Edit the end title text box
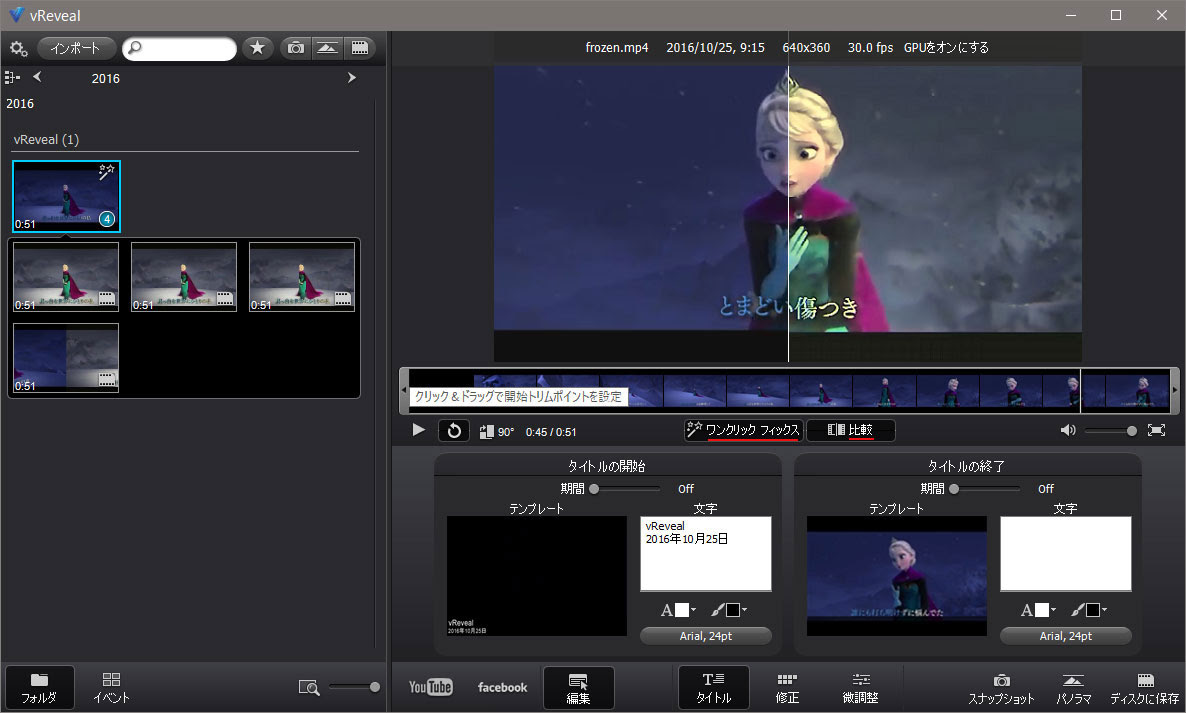 click(1066, 554)
